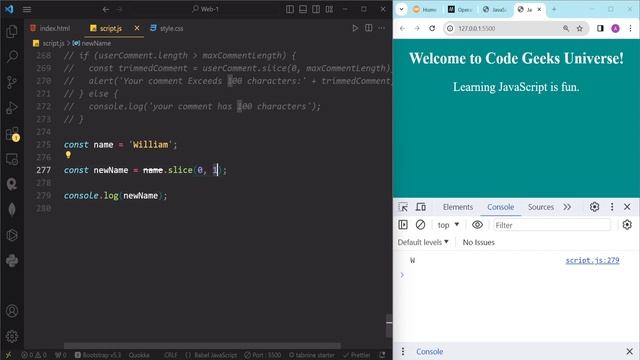Run the script.js file with play button
The height and width of the screenshot is (360, 640).
(x=355, y=28)
